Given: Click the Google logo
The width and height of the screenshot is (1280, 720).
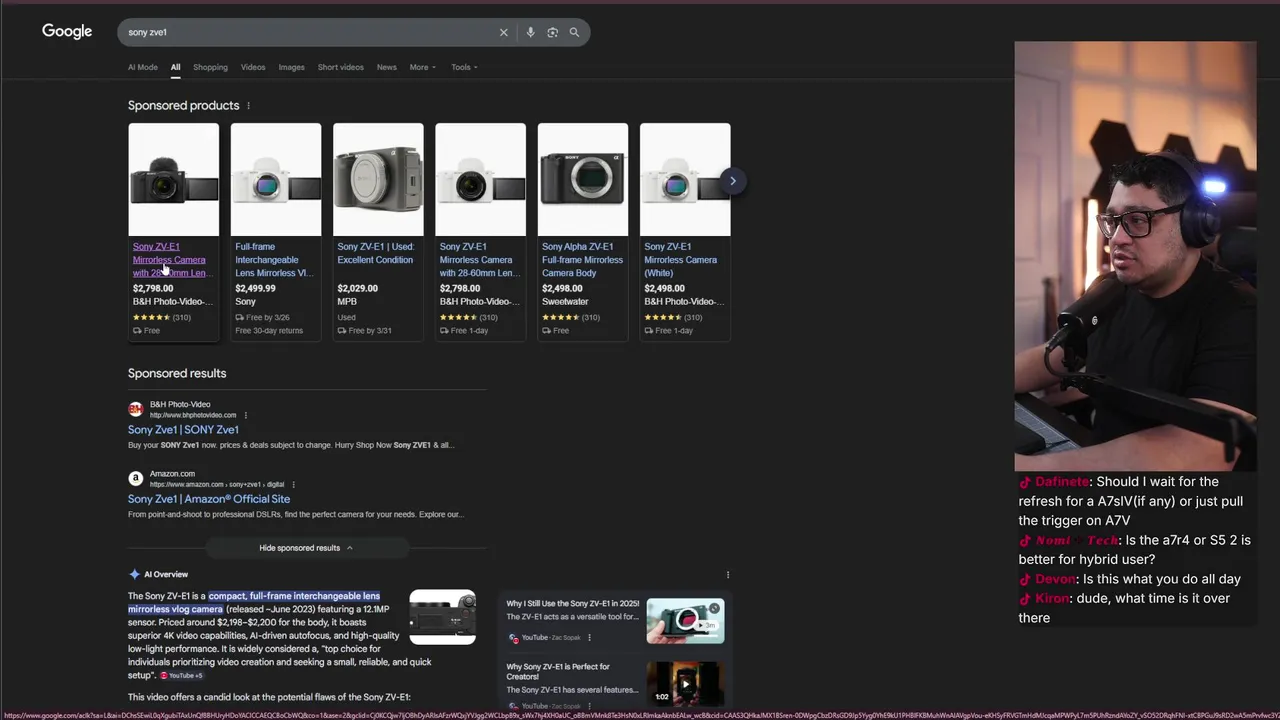Looking at the screenshot, I should click(x=67, y=32).
